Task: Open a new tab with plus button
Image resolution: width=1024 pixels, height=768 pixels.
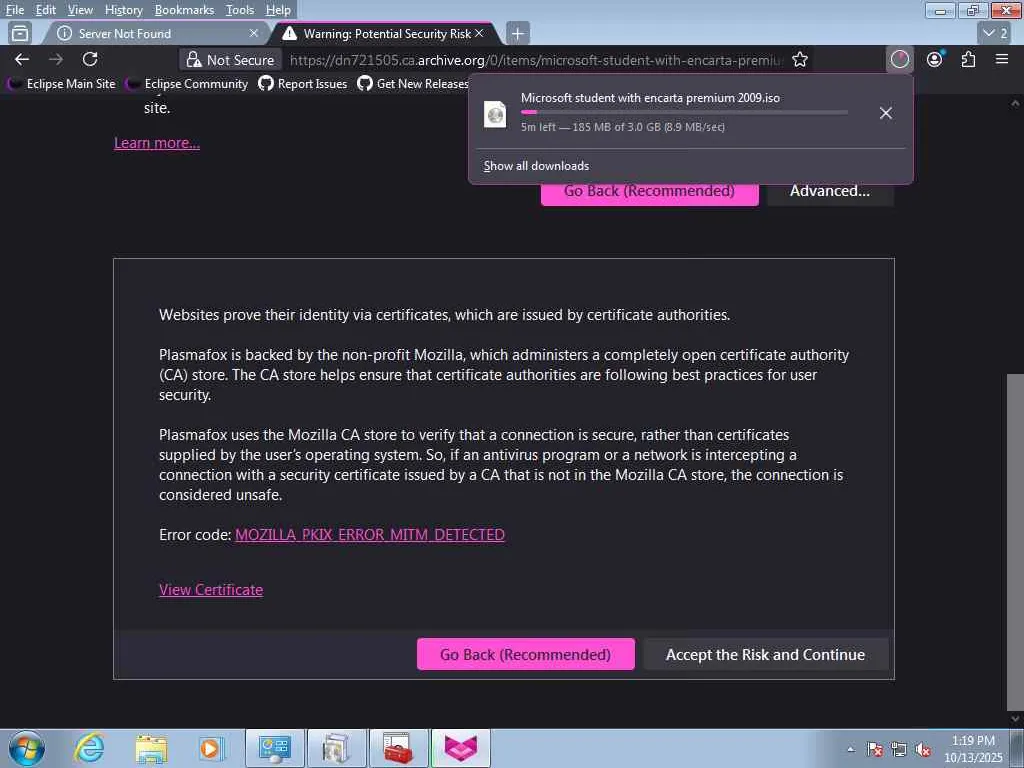Action: point(517,33)
